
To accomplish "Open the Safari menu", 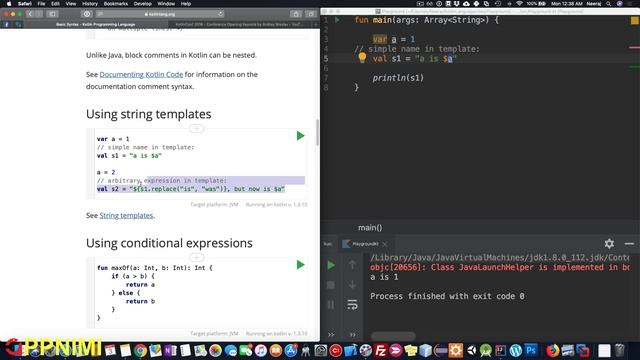I will click(24, 4).
